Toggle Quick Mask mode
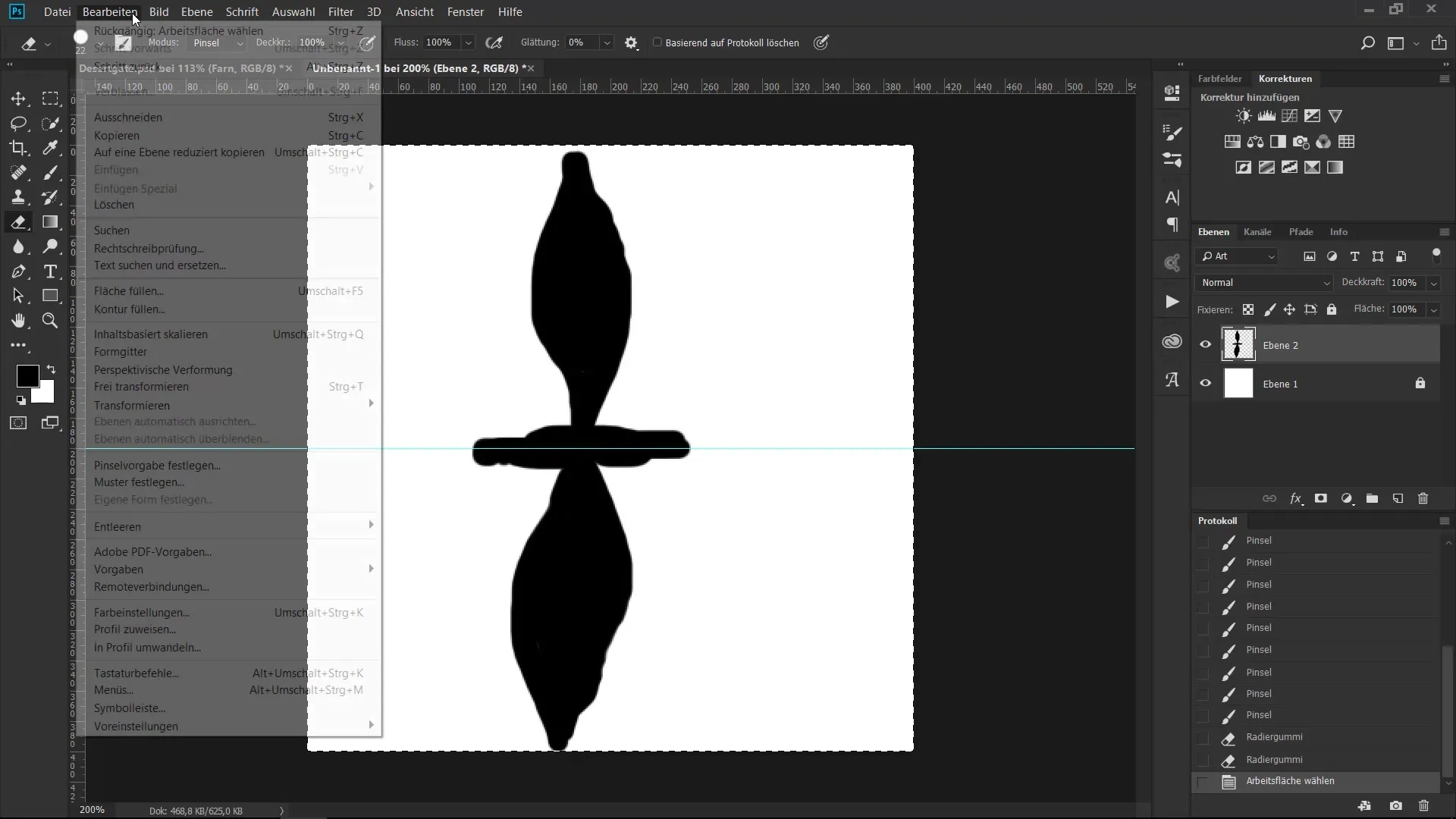Image resolution: width=1456 pixels, height=819 pixels. click(x=18, y=423)
